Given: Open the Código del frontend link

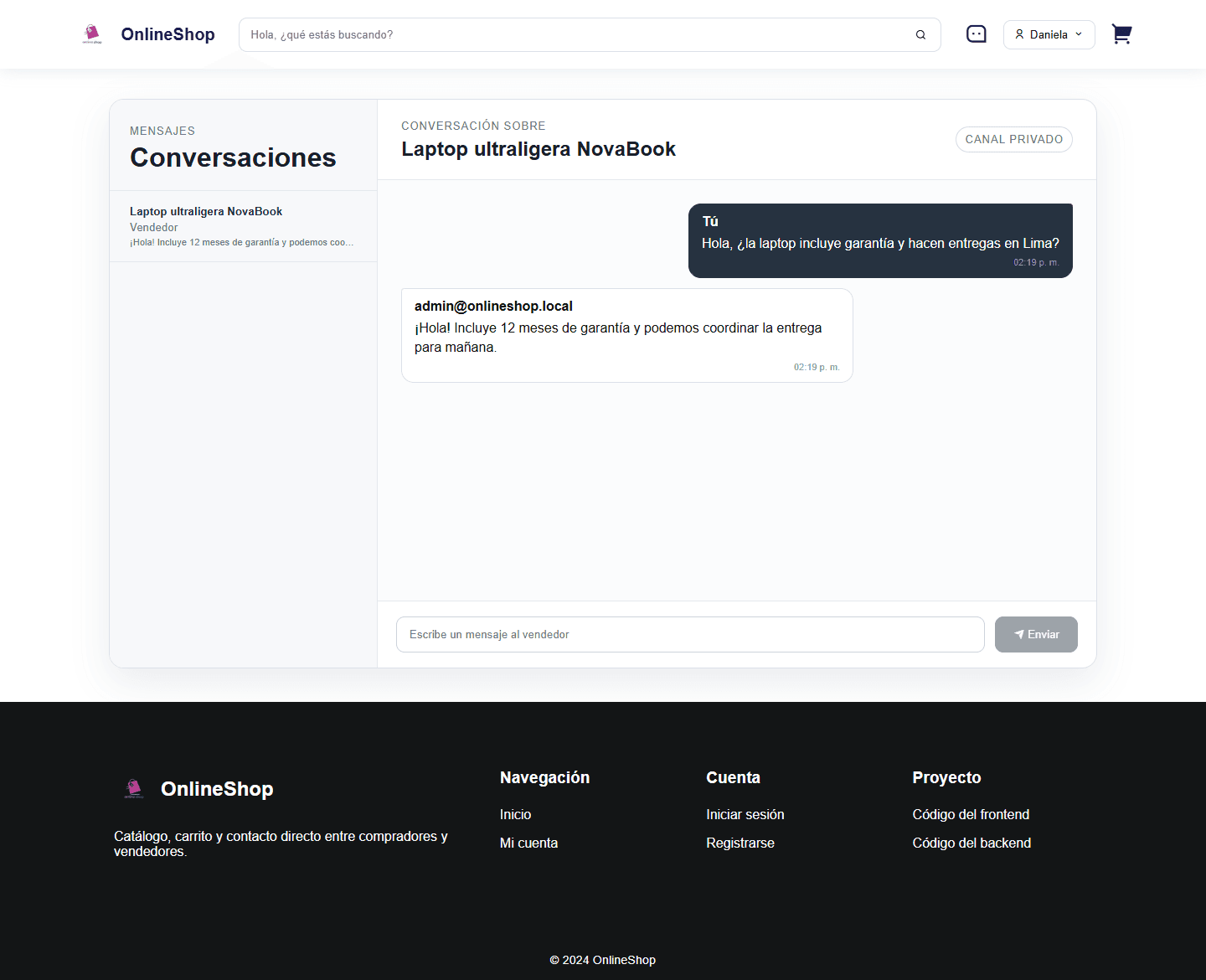Looking at the screenshot, I should click(x=971, y=814).
